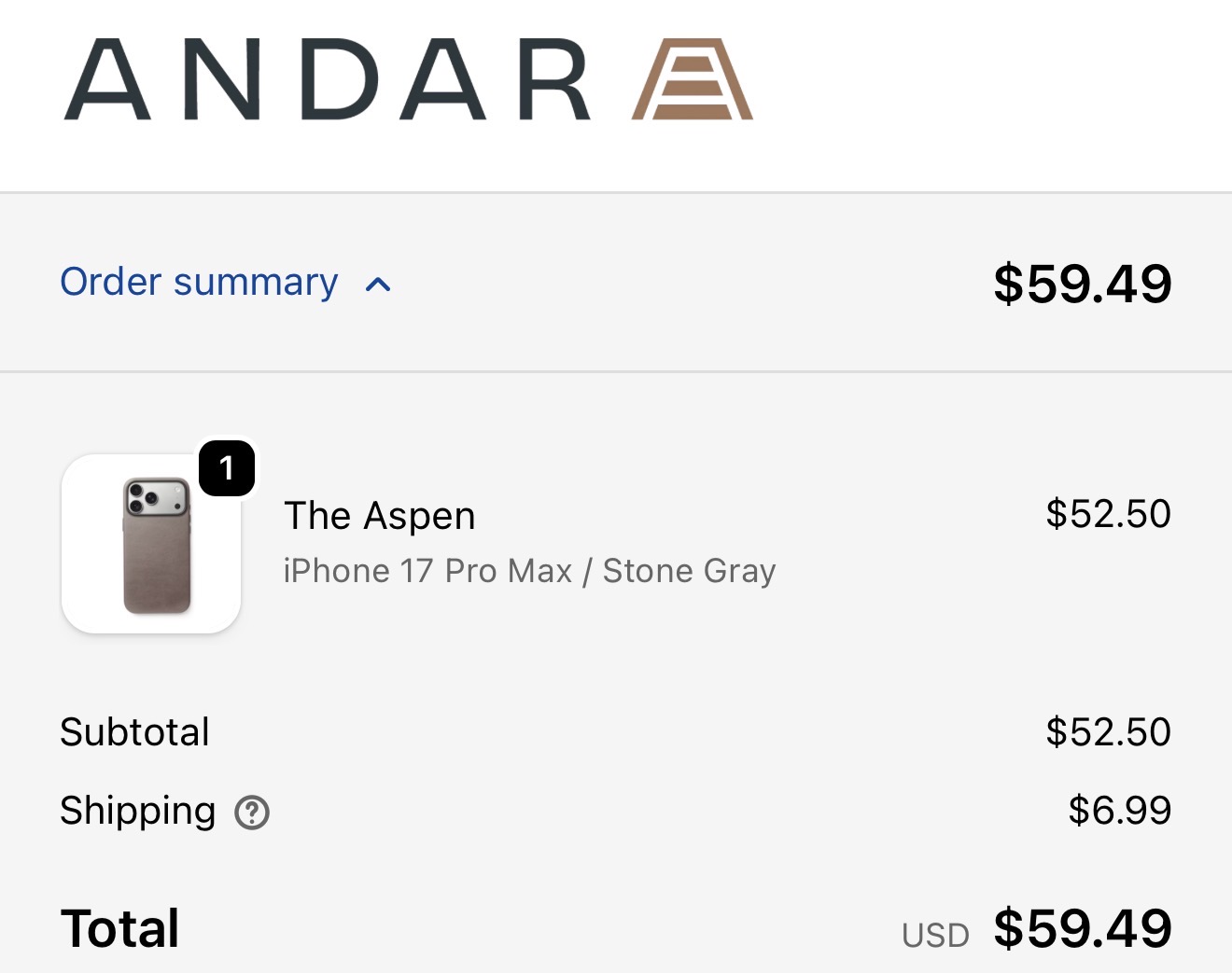
Task: Click the USD currency label
Action: pyautogui.click(x=935, y=935)
